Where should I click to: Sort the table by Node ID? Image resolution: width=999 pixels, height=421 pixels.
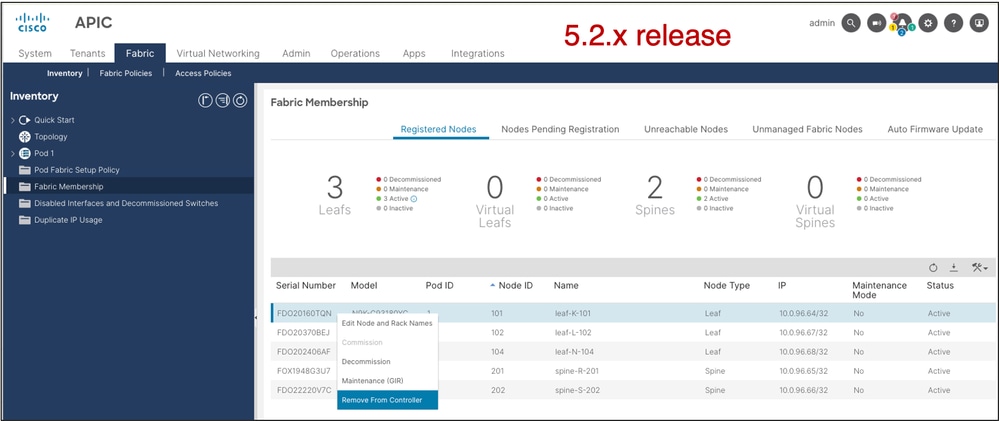coord(511,285)
